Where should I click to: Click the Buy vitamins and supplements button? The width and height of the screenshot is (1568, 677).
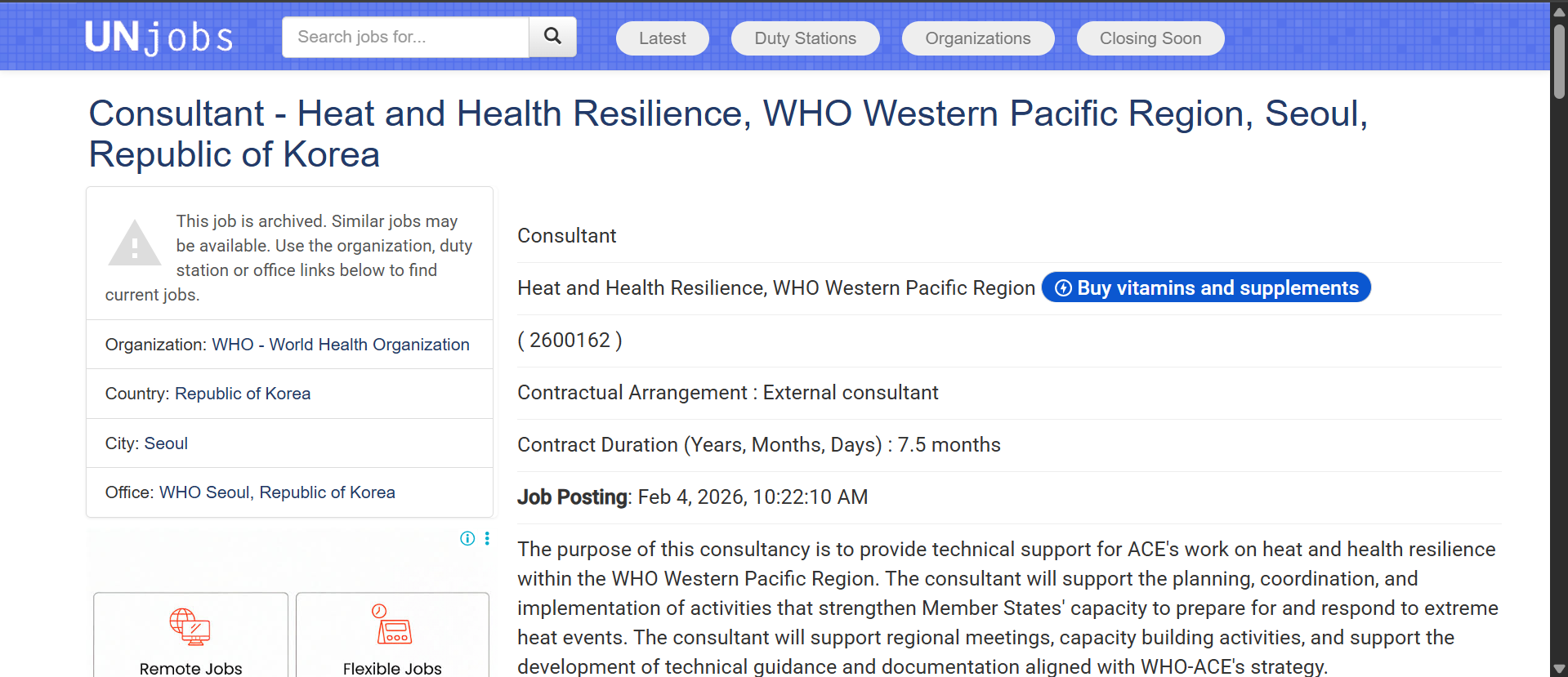tap(1206, 287)
